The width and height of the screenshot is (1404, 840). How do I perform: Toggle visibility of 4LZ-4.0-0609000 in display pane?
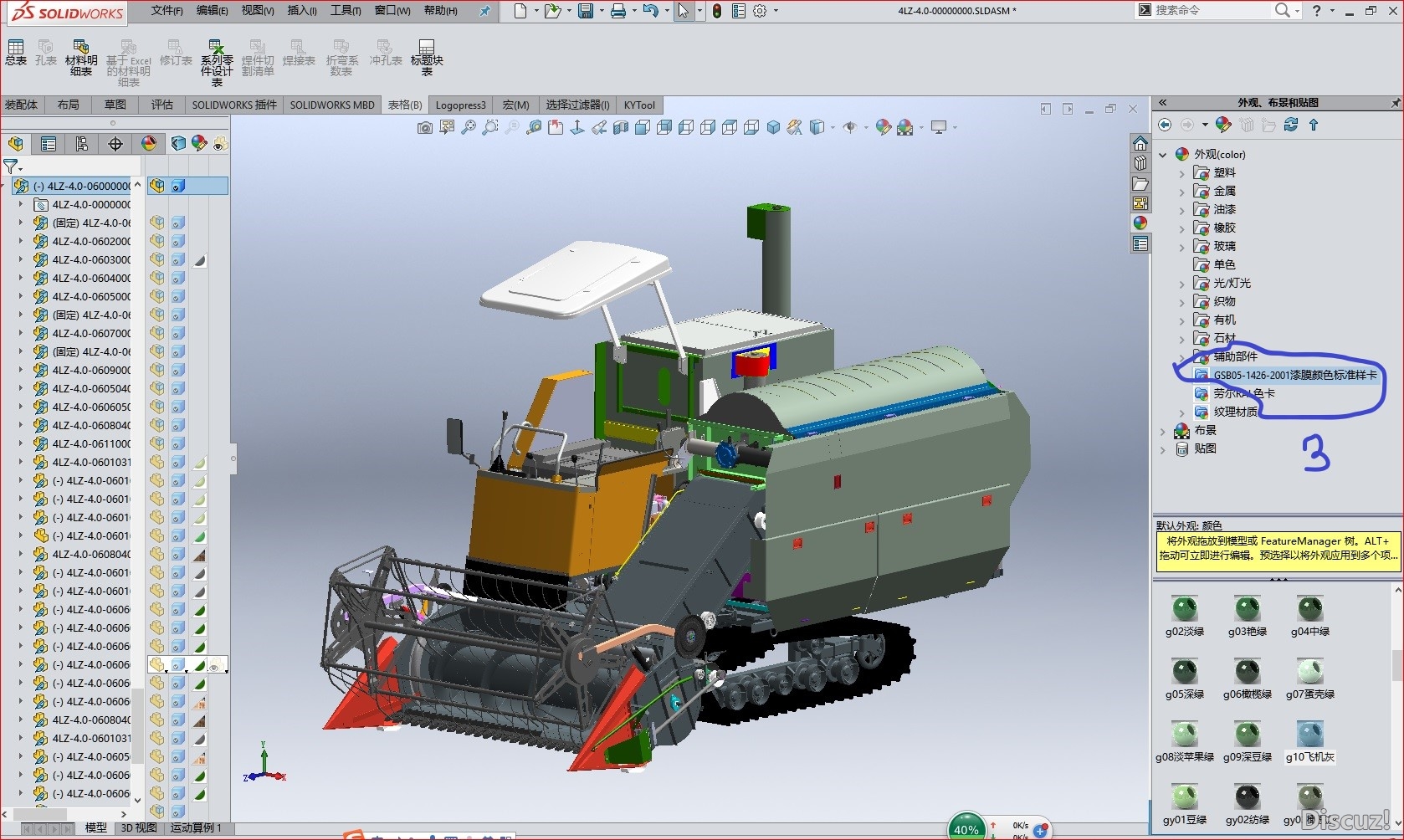156,370
